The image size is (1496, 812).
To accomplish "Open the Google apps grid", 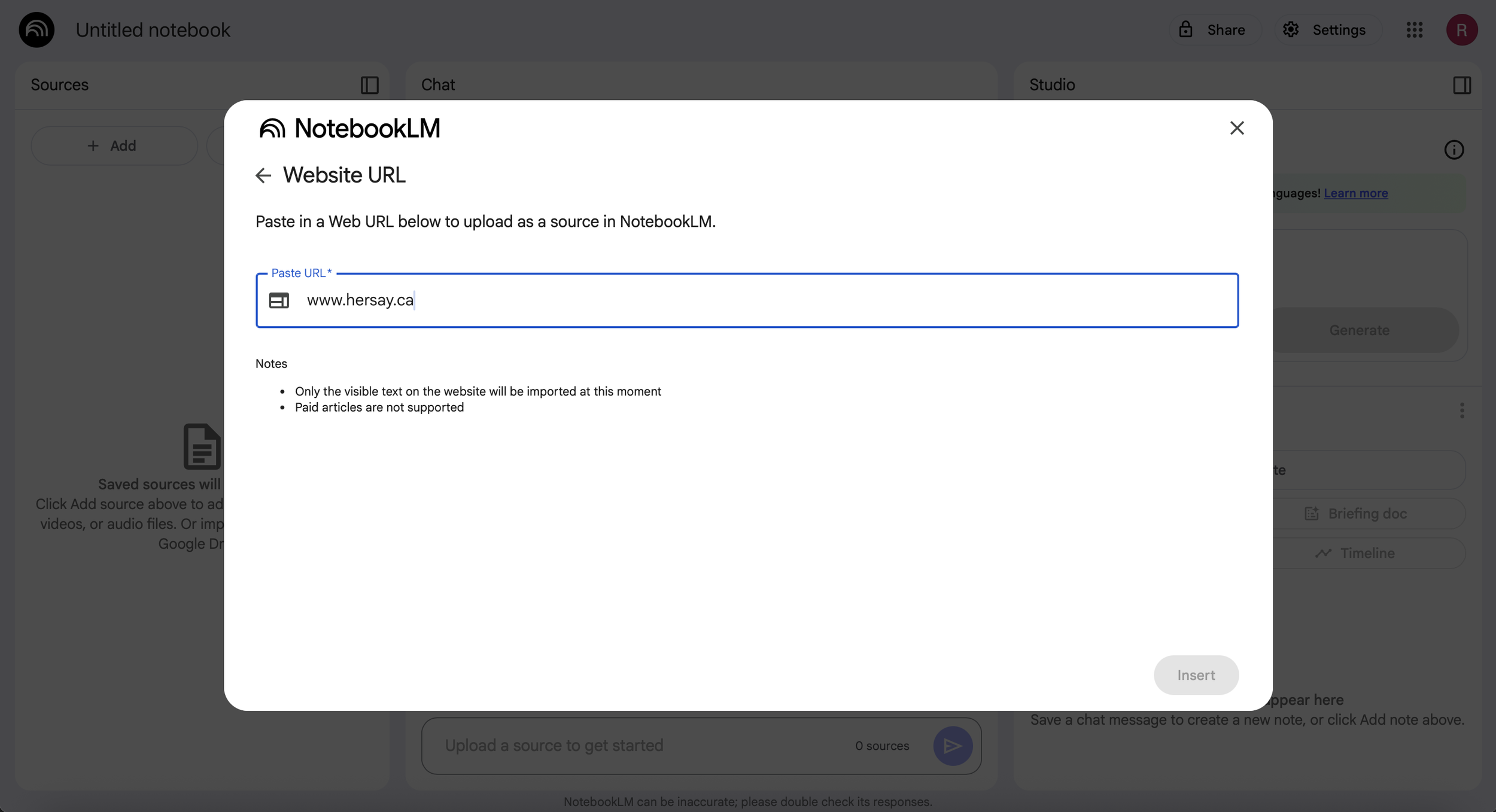I will [1414, 30].
